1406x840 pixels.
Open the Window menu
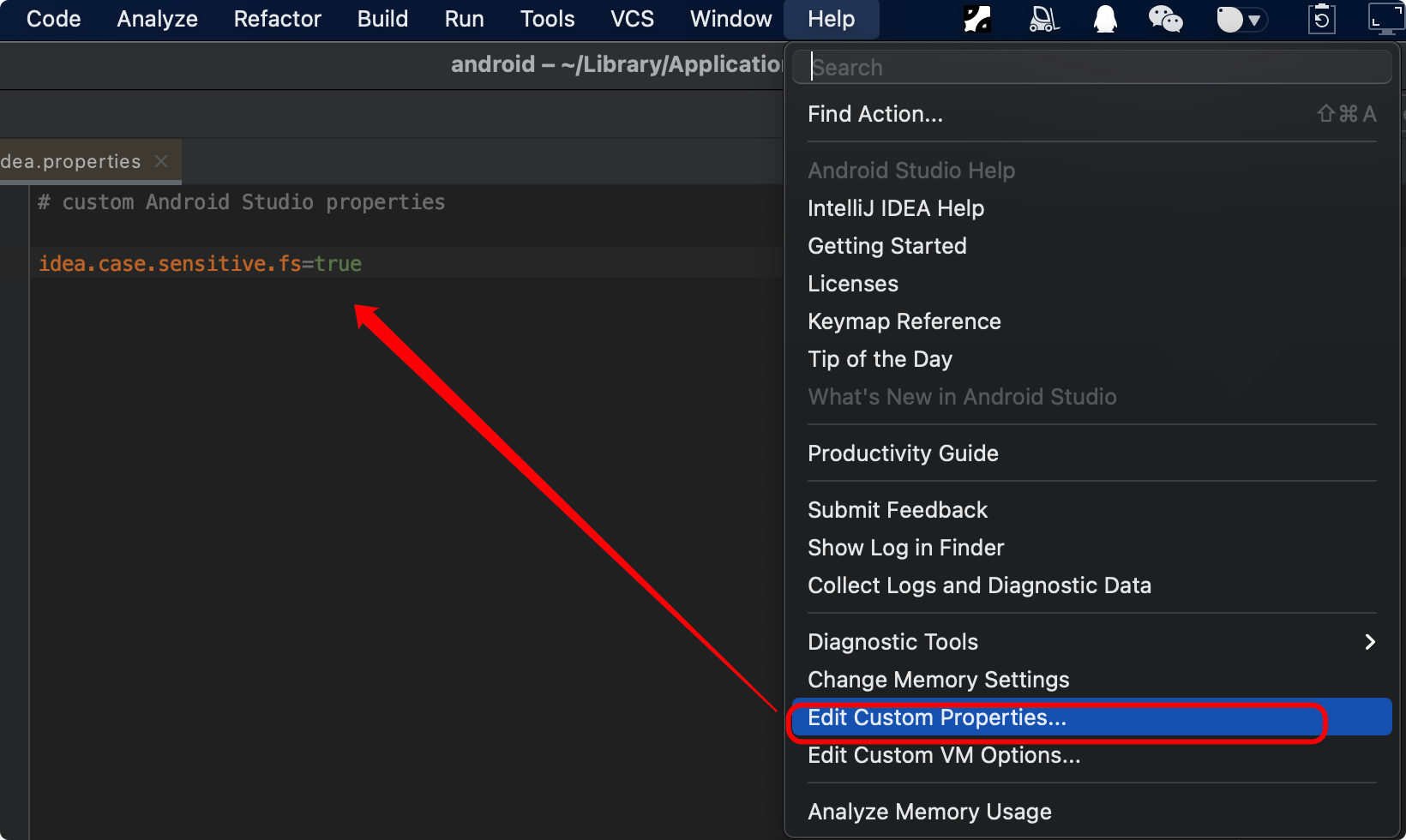730,19
